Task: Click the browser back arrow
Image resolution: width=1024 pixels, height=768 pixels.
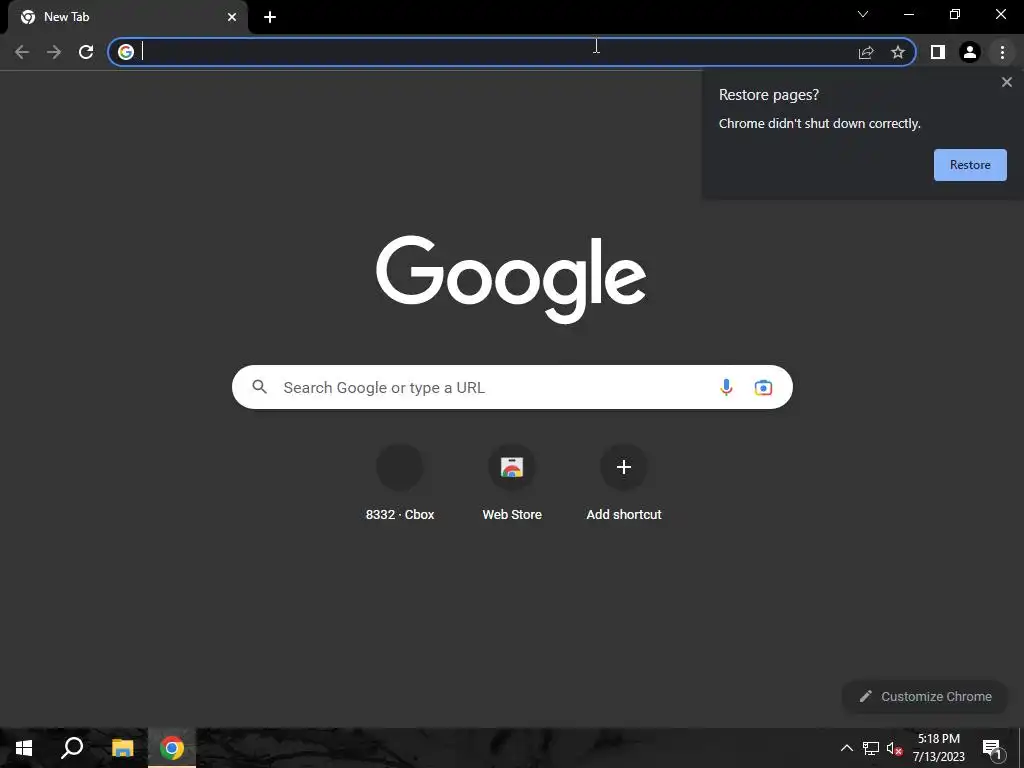Action: click(22, 52)
